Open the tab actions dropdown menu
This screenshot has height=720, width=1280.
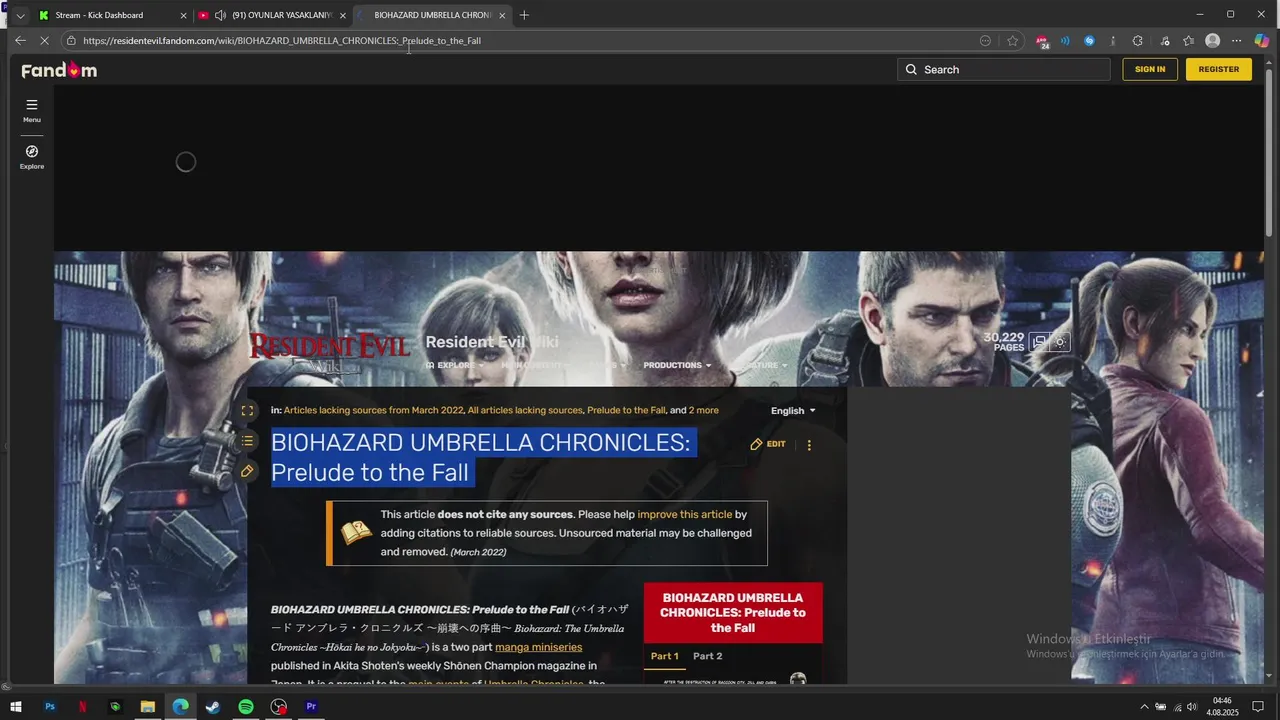[20, 15]
